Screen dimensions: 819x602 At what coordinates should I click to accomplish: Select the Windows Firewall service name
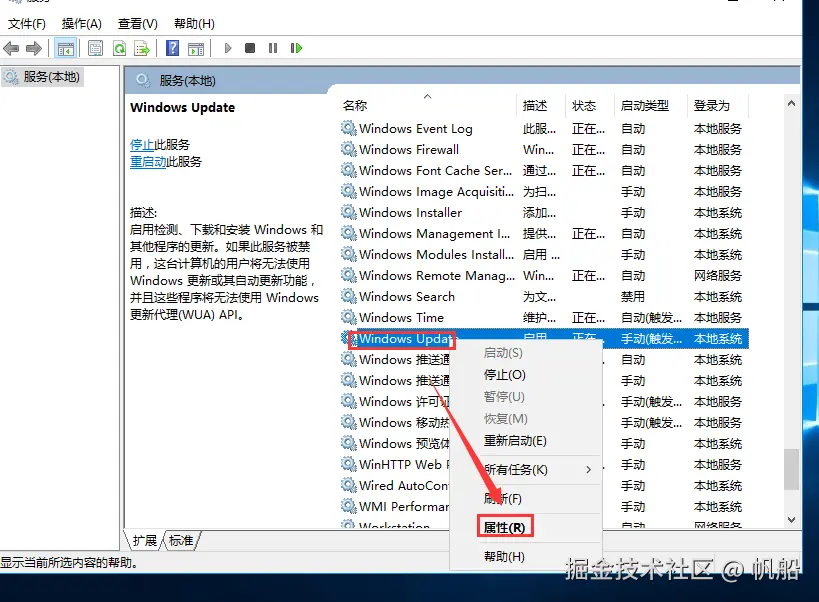click(409, 150)
